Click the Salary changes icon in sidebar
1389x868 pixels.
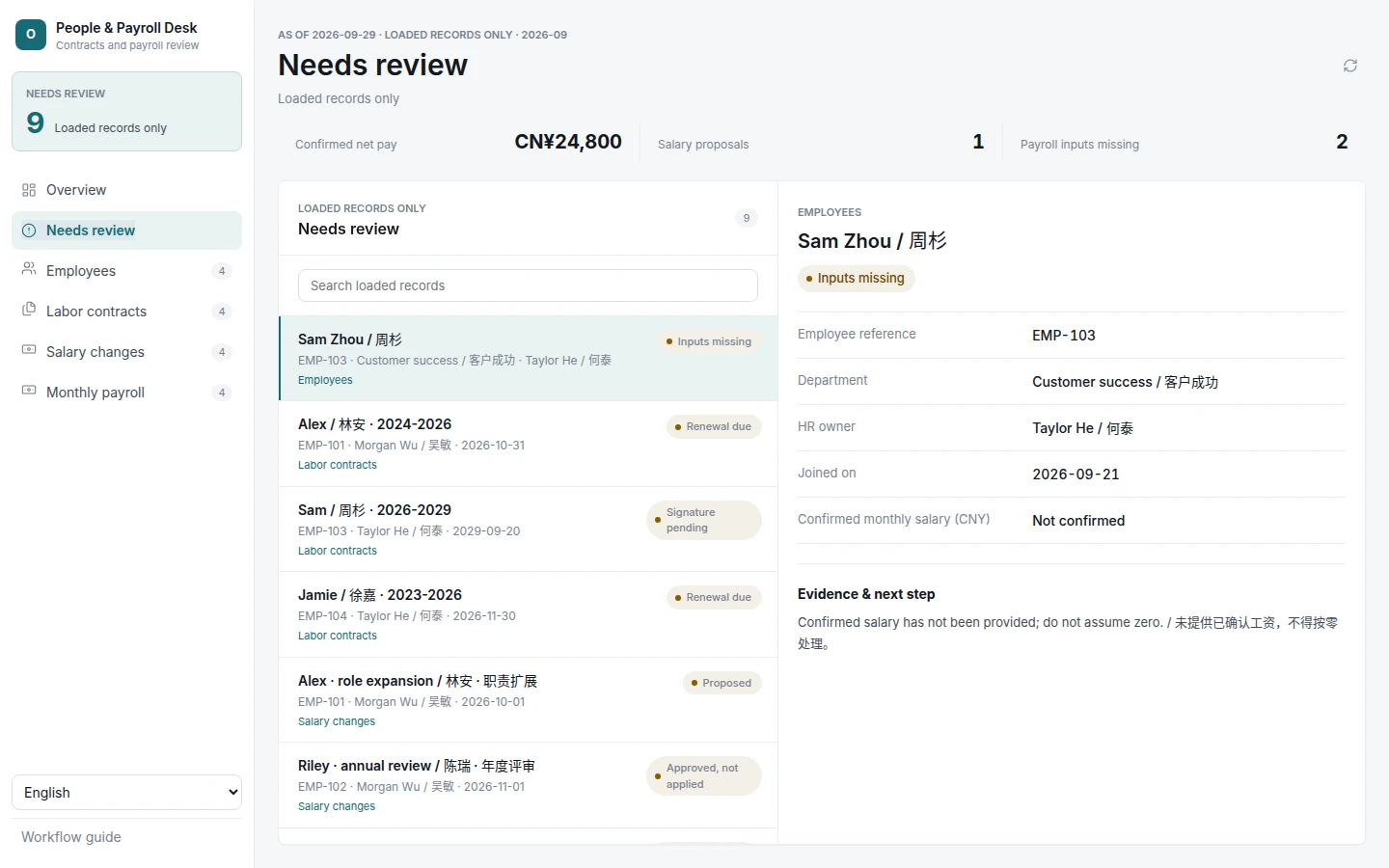tap(29, 350)
